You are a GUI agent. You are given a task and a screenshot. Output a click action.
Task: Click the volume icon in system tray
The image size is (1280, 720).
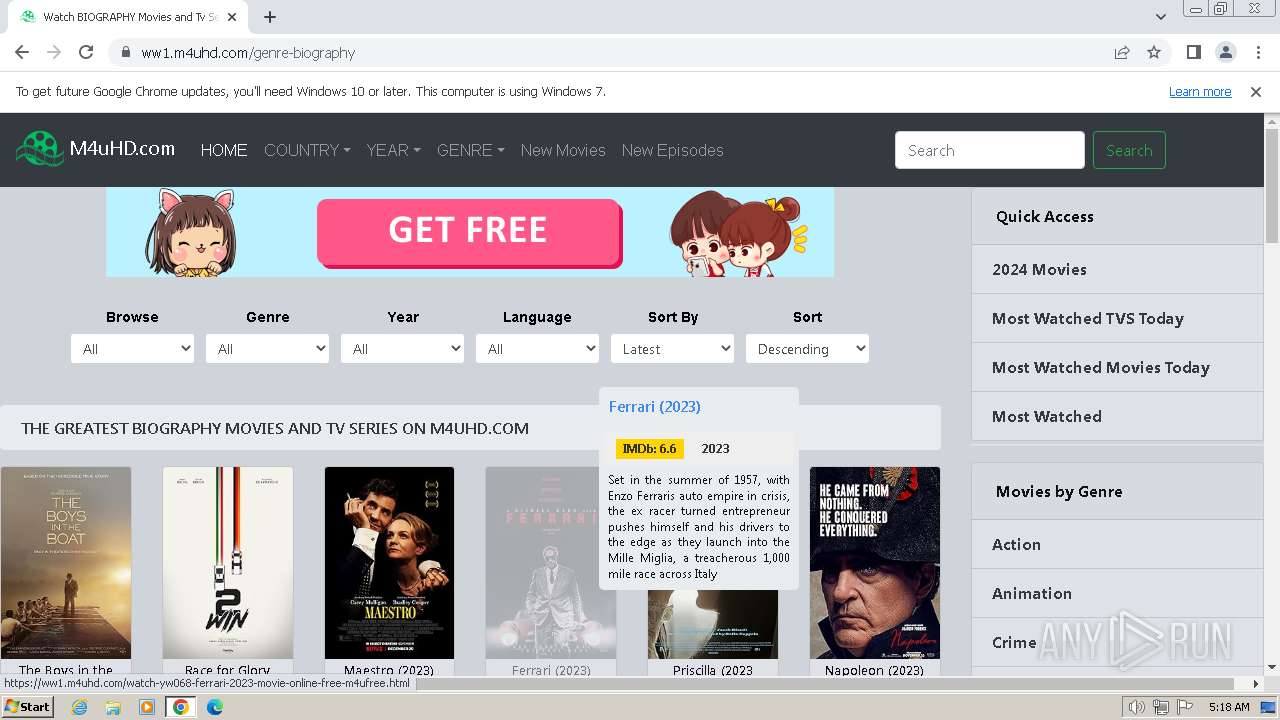(x=1137, y=707)
